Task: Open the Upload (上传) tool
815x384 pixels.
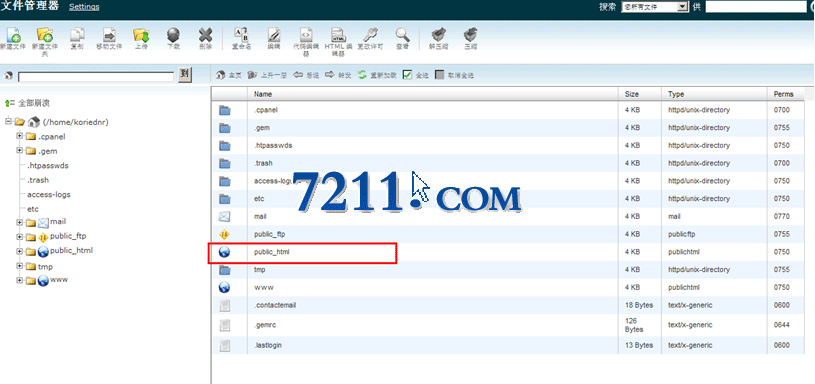Action: [x=141, y=35]
